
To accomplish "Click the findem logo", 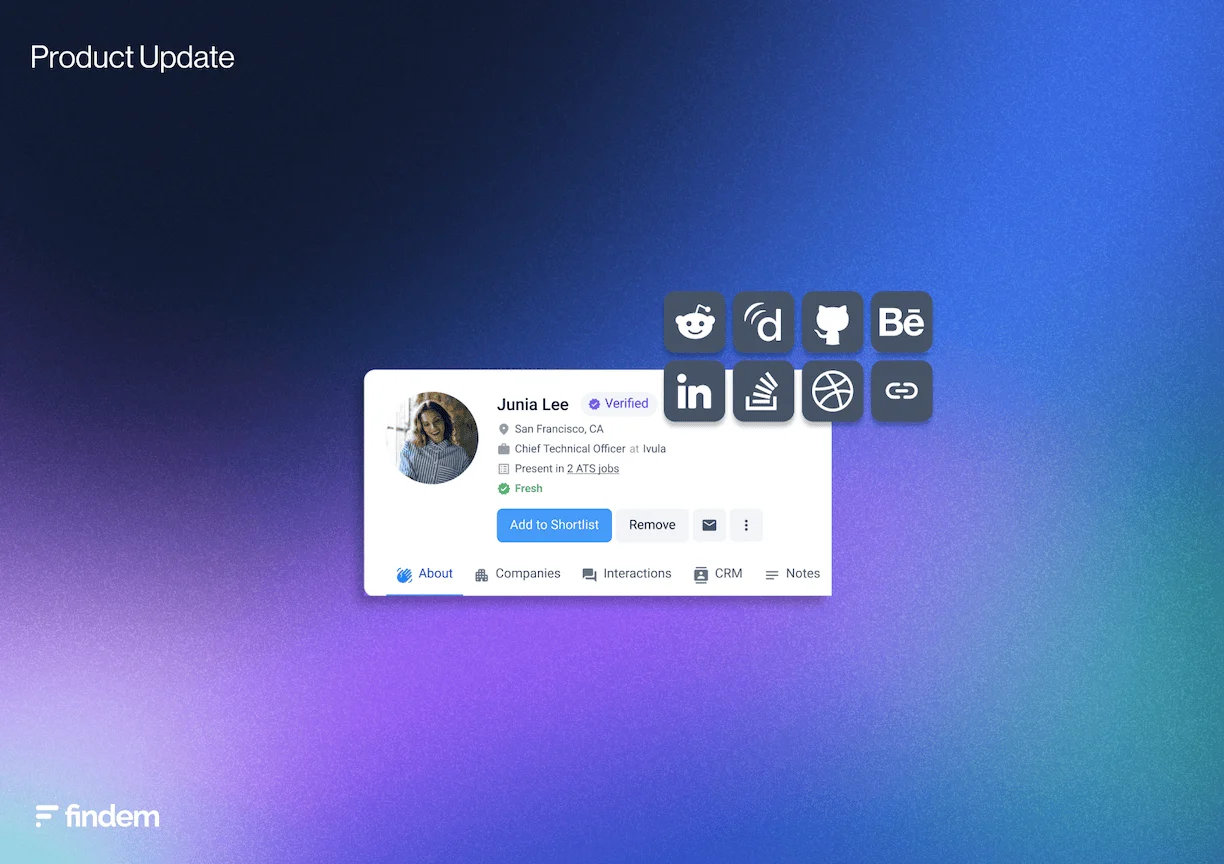I will pyautogui.click(x=97, y=816).
